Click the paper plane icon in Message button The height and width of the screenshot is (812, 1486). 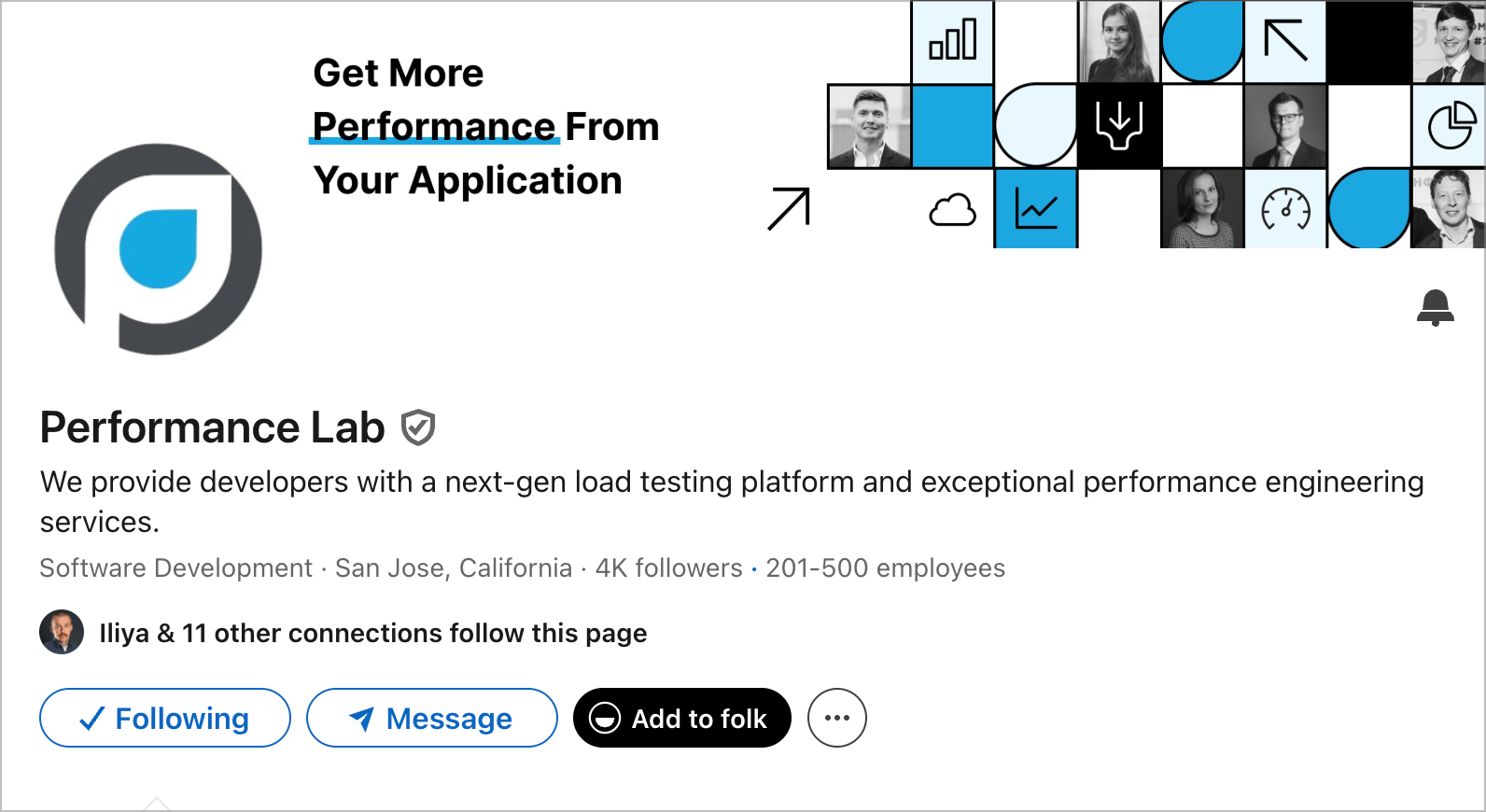pos(362,718)
